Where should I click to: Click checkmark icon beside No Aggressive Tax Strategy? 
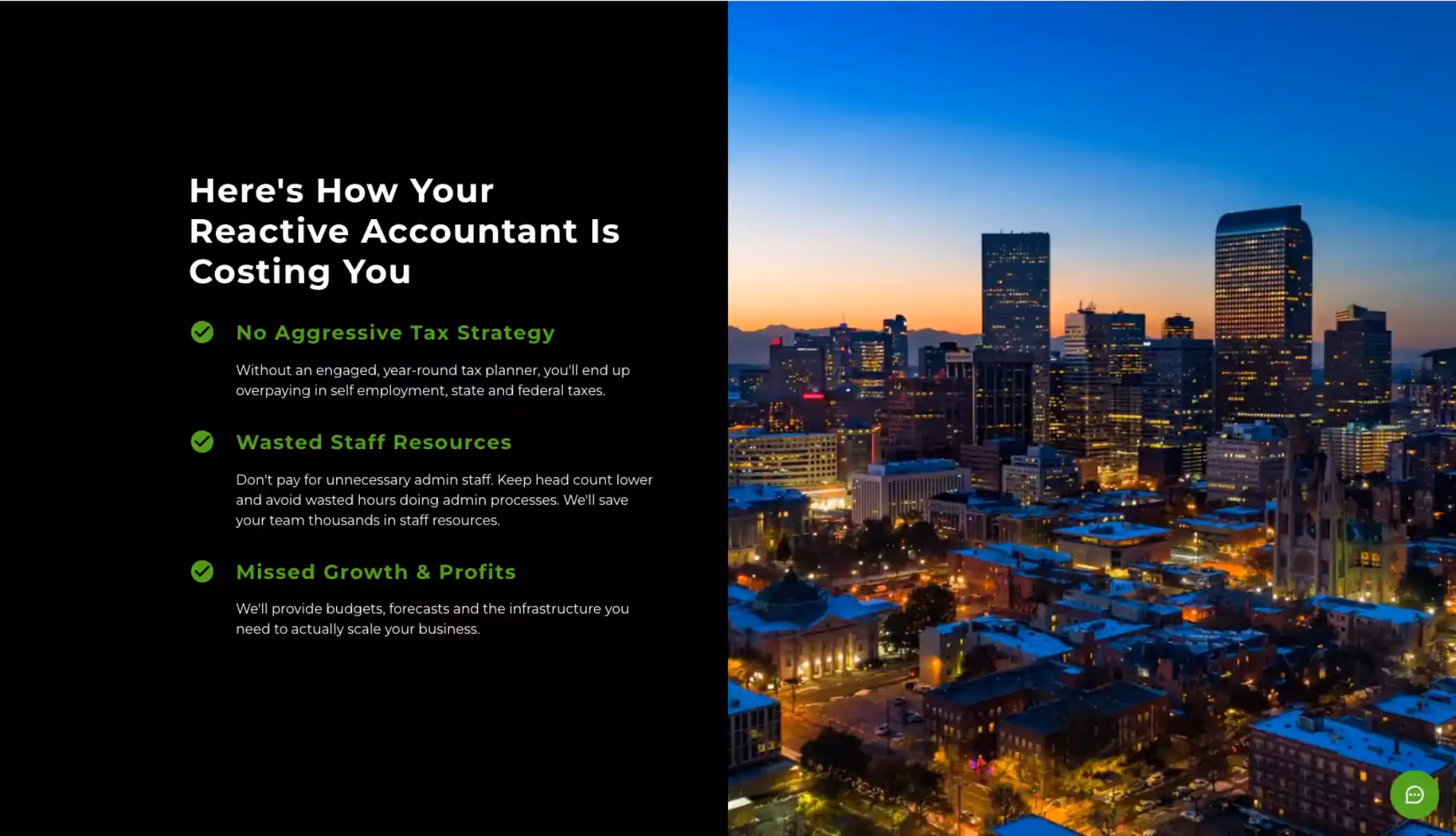[x=202, y=332]
